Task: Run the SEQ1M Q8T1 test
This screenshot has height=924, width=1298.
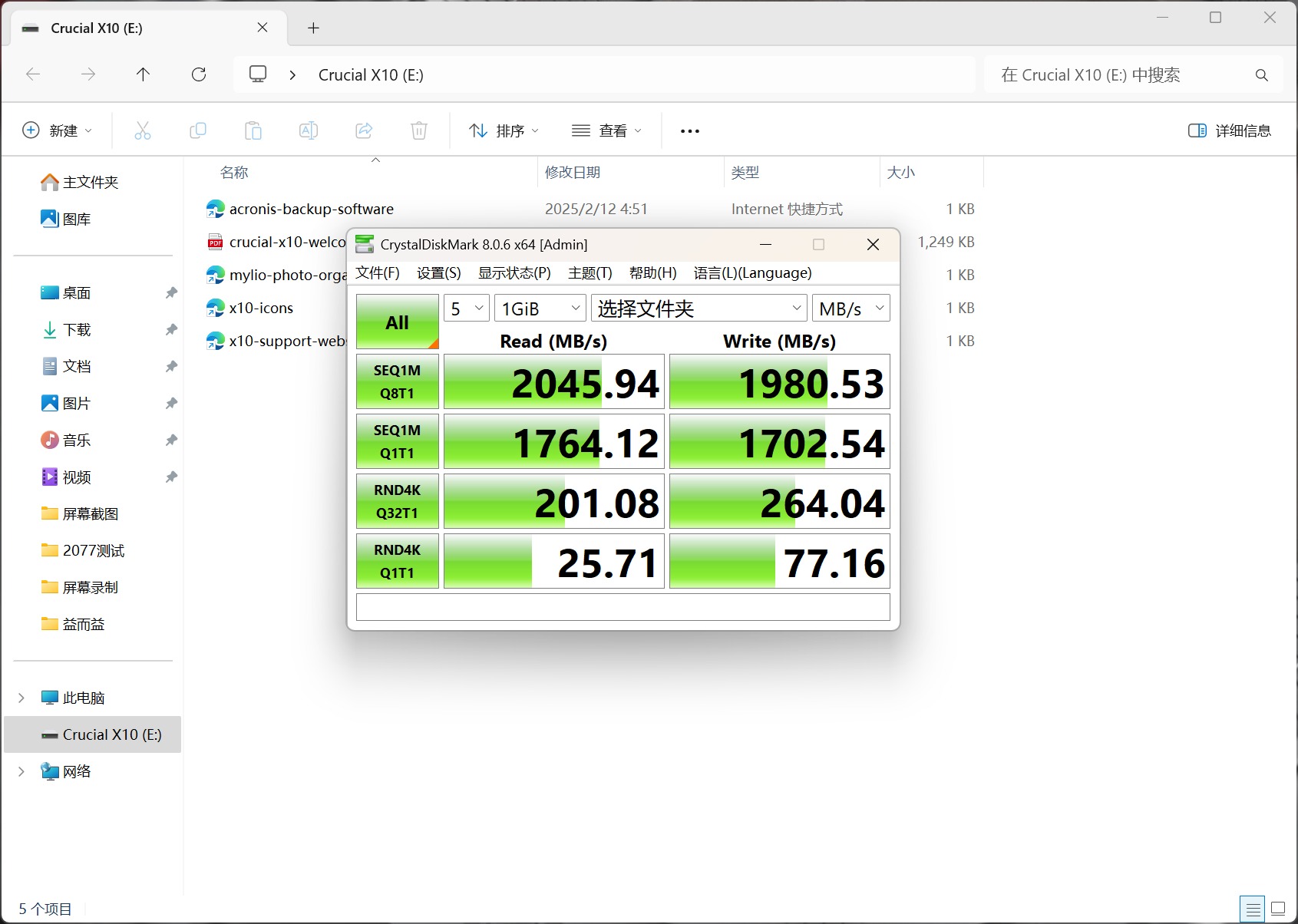Action: pyautogui.click(x=398, y=381)
